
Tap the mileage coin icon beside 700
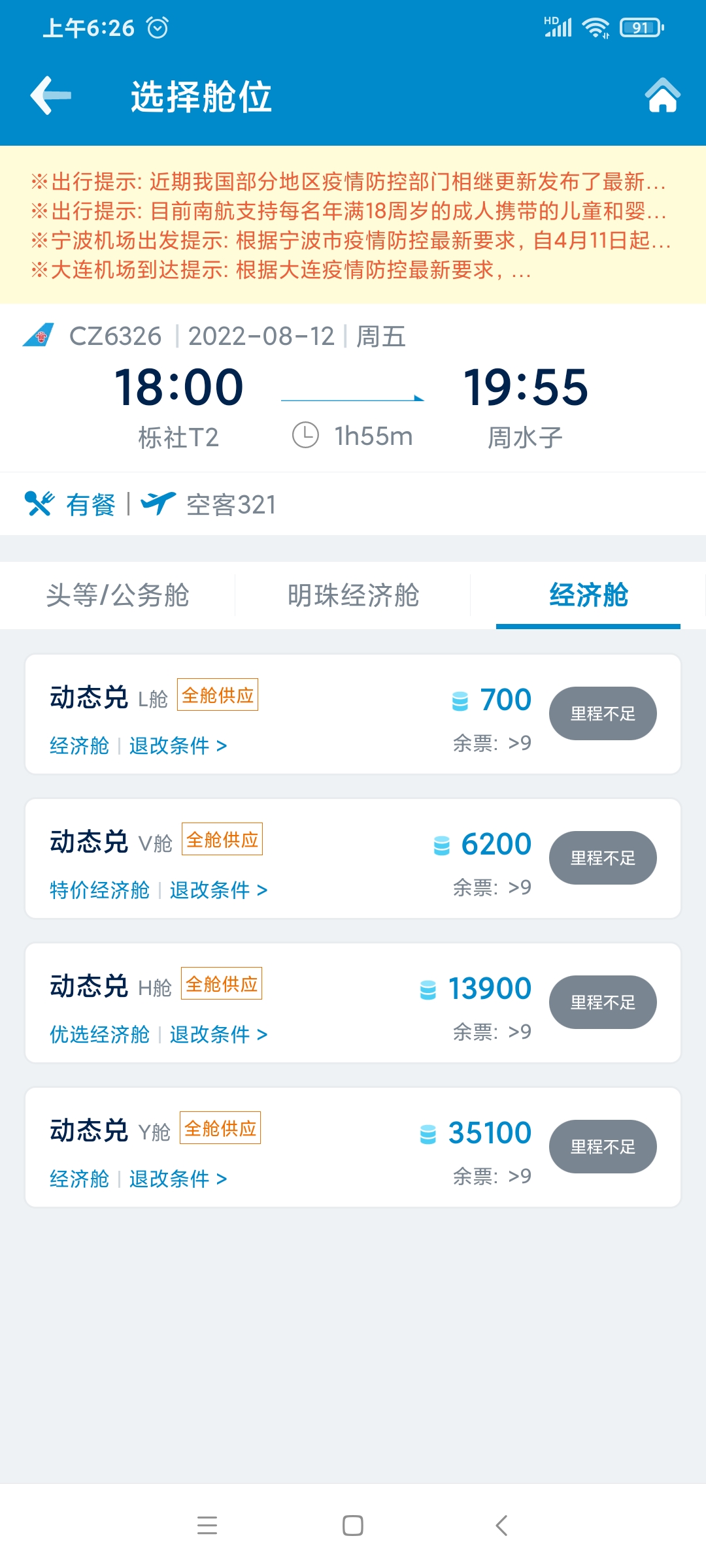pyautogui.click(x=460, y=700)
